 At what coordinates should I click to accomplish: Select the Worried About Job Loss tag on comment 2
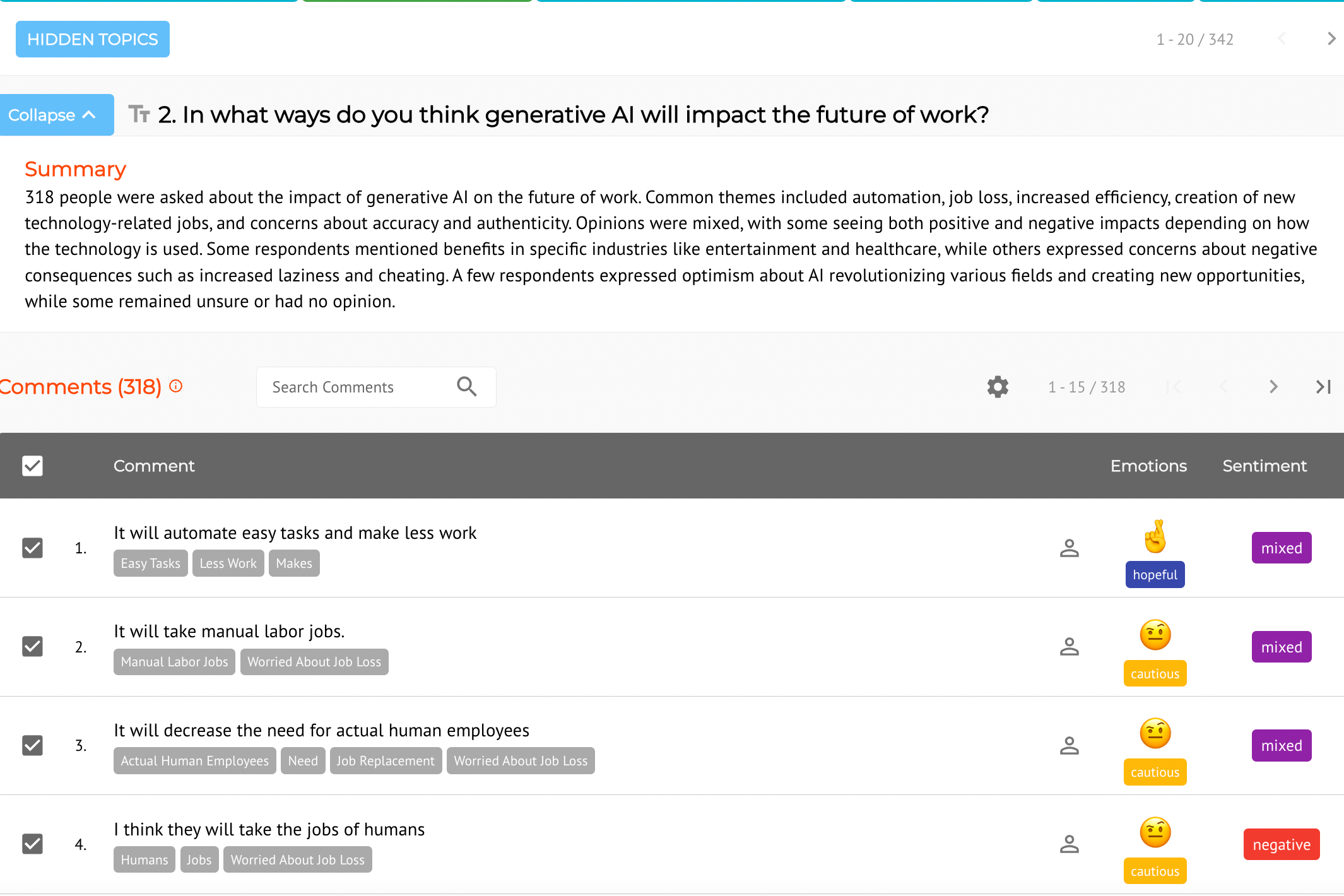pos(314,662)
